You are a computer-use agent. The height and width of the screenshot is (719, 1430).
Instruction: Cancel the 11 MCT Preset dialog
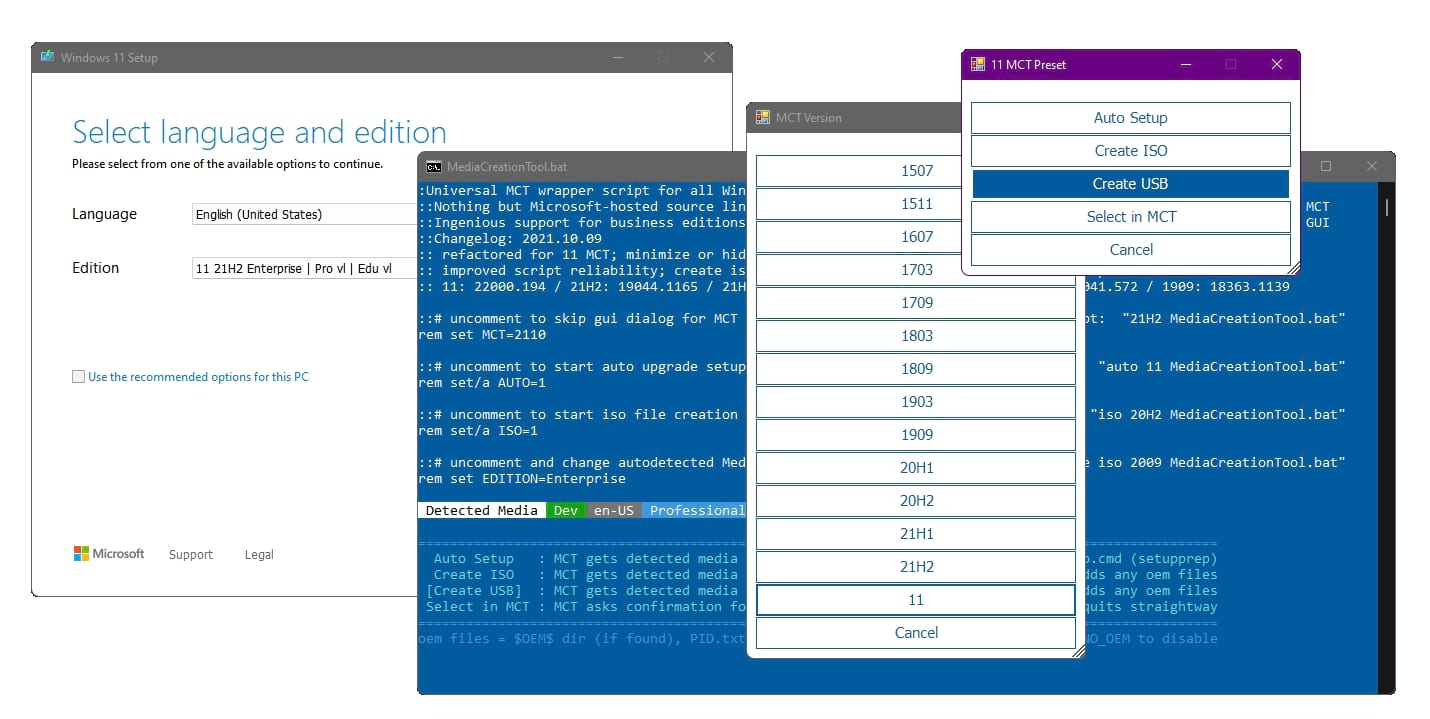point(1130,250)
